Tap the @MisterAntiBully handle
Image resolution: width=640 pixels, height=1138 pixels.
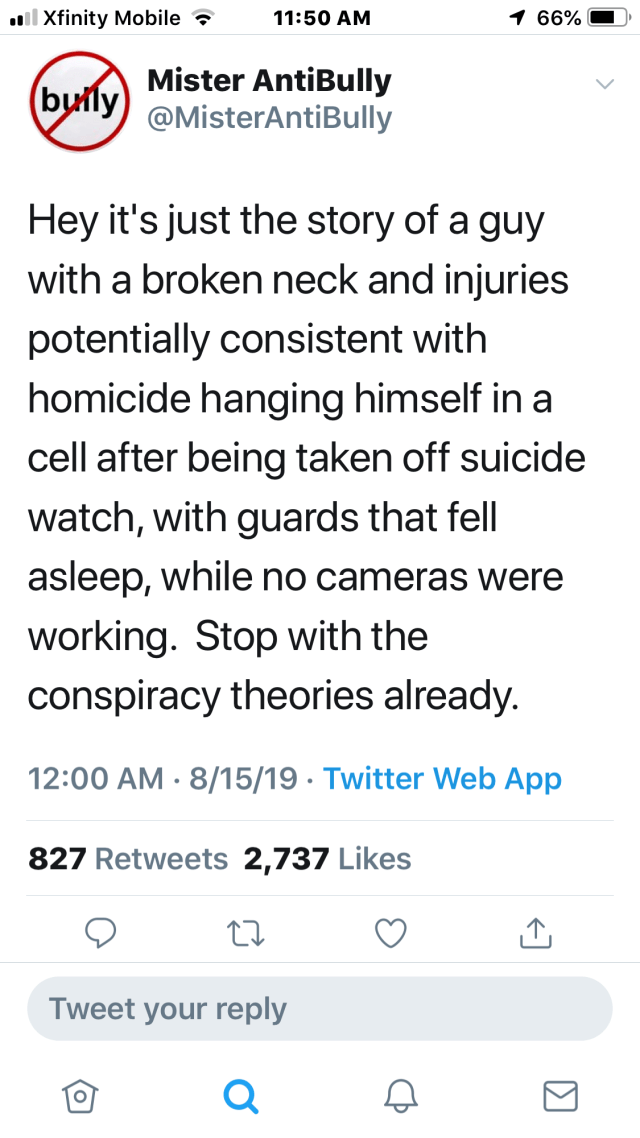269,118
